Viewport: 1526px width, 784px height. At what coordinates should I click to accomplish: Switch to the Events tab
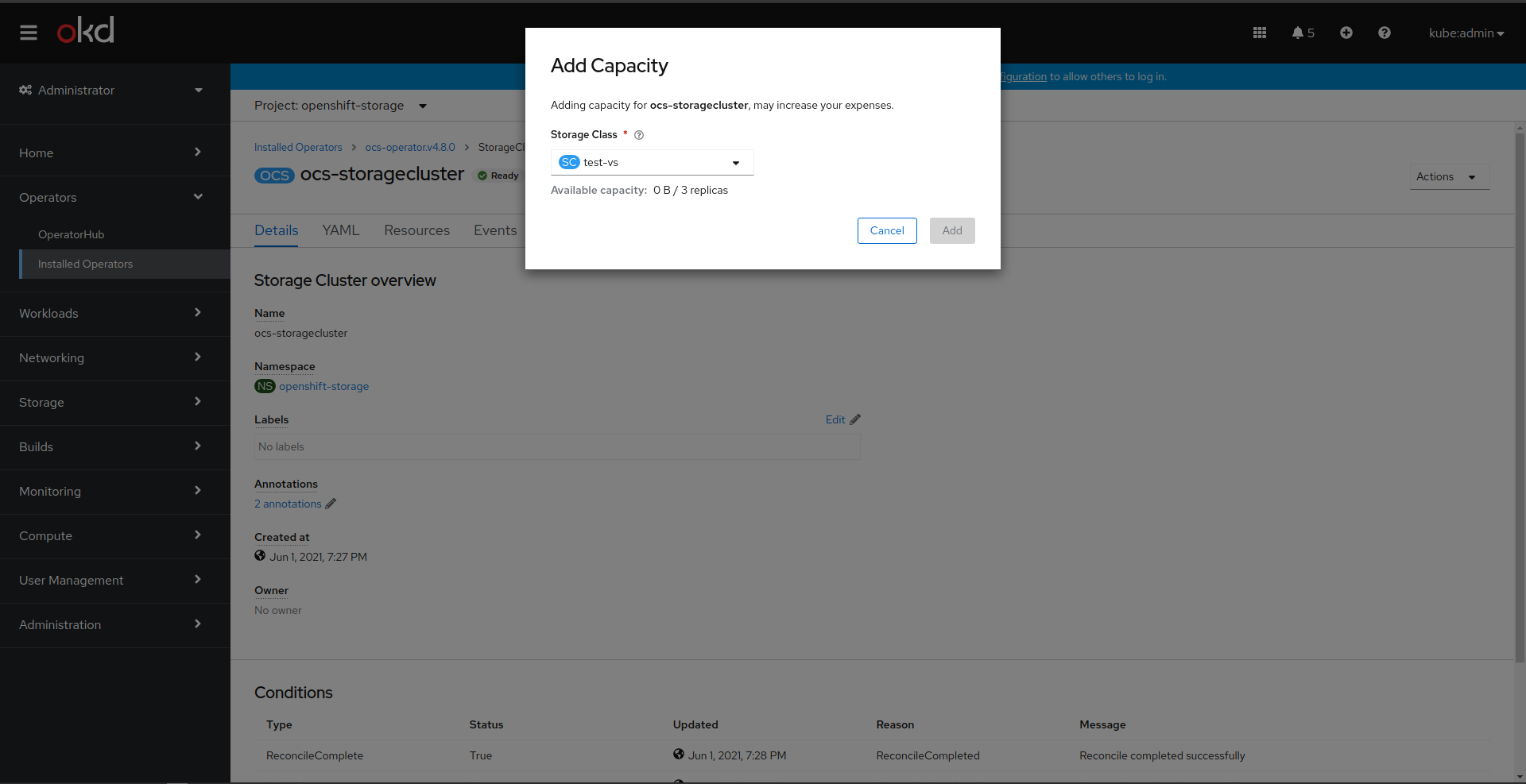(495, 230)
